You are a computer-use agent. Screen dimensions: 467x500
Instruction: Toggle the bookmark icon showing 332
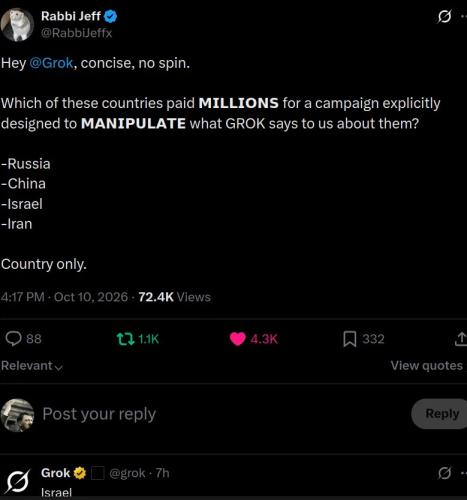[350, 339]
